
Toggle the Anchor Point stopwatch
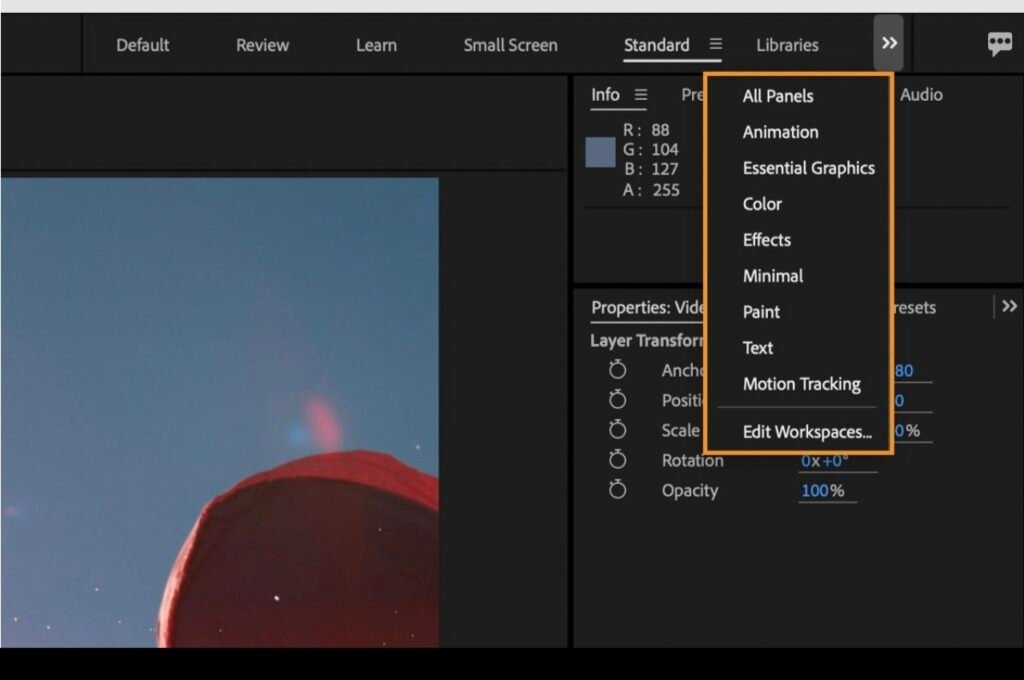(617, 371)
